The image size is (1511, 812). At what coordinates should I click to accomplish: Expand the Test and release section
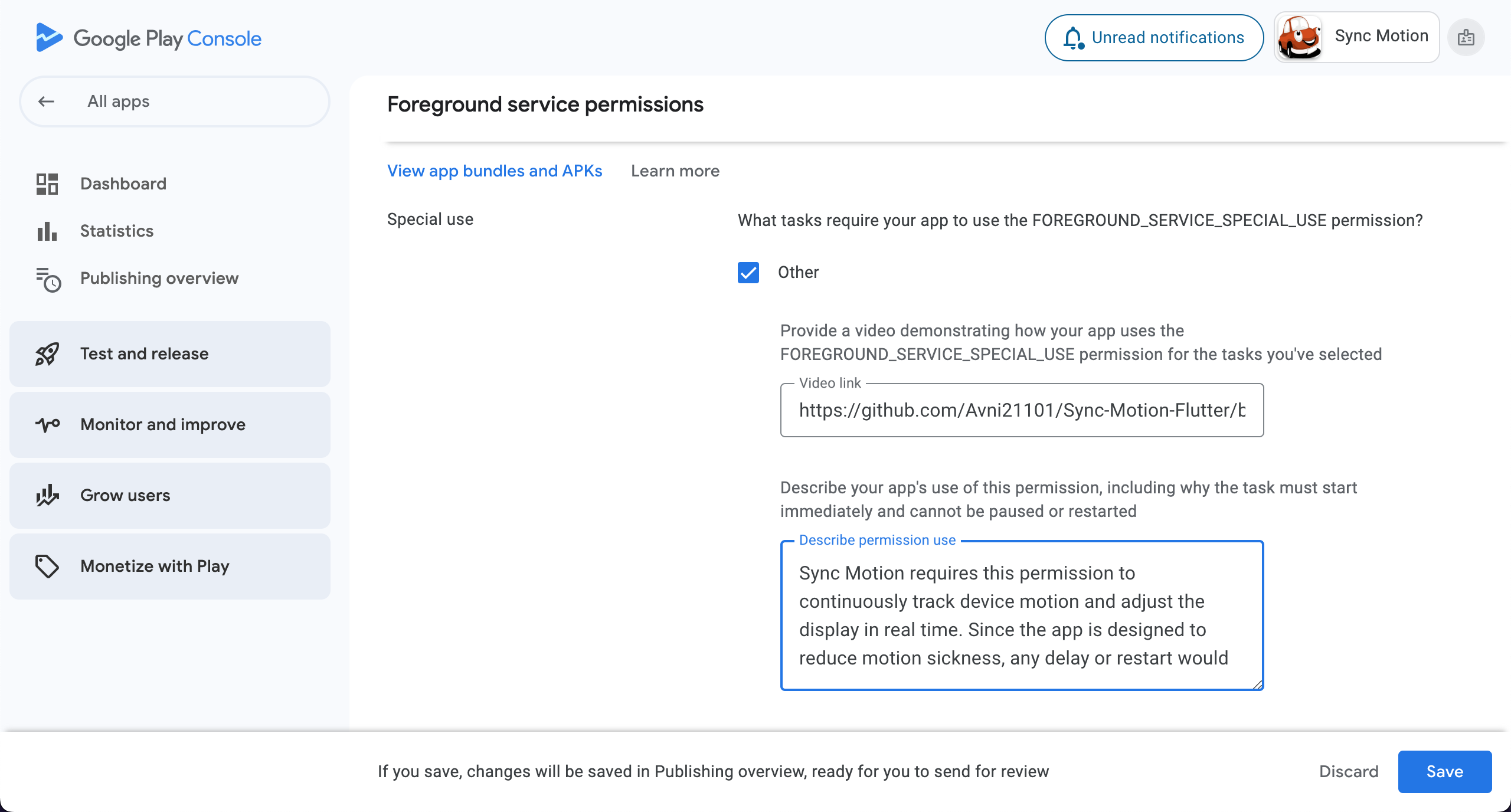(x=170, y=354)
